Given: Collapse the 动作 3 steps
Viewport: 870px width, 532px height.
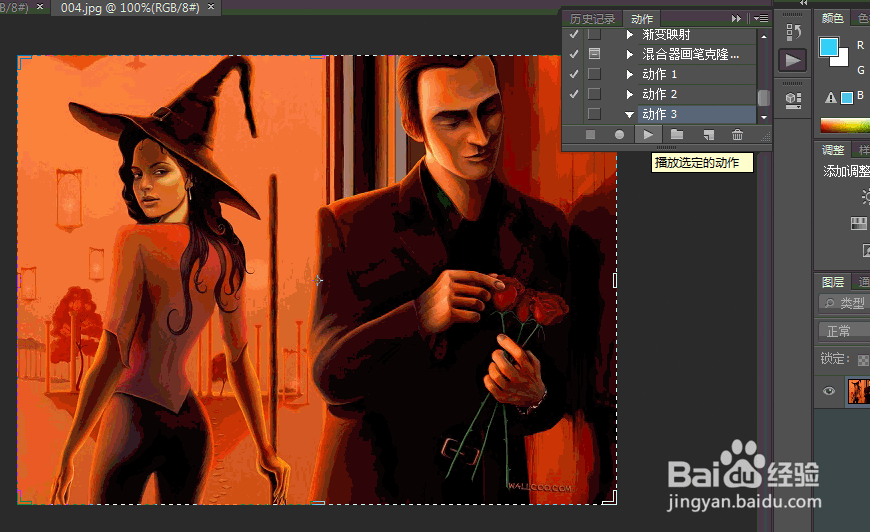Looking at the screenshot, I should pos(629,115).
